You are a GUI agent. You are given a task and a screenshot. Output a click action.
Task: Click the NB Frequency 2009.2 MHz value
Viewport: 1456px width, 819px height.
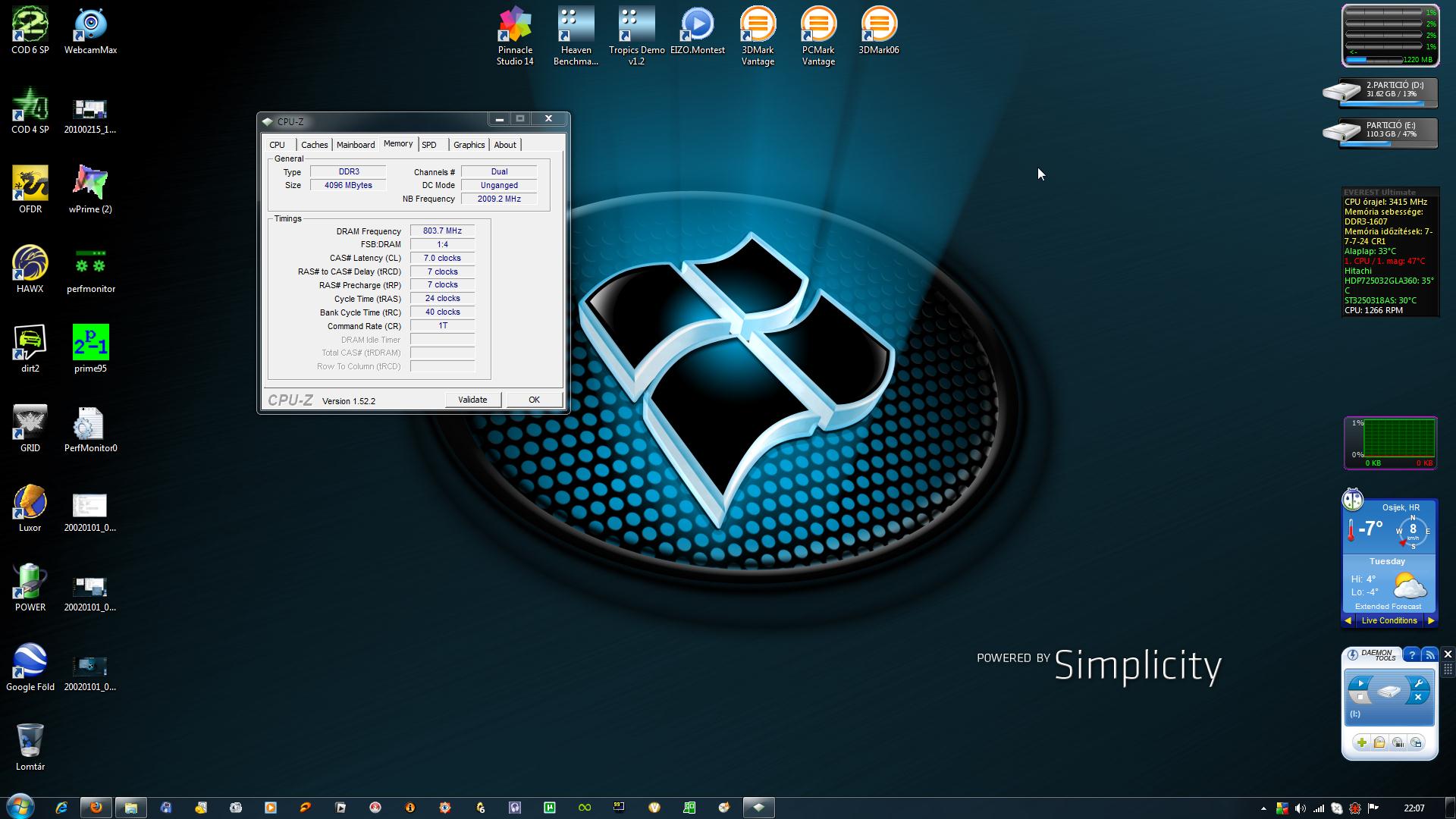tap(499, 199)
